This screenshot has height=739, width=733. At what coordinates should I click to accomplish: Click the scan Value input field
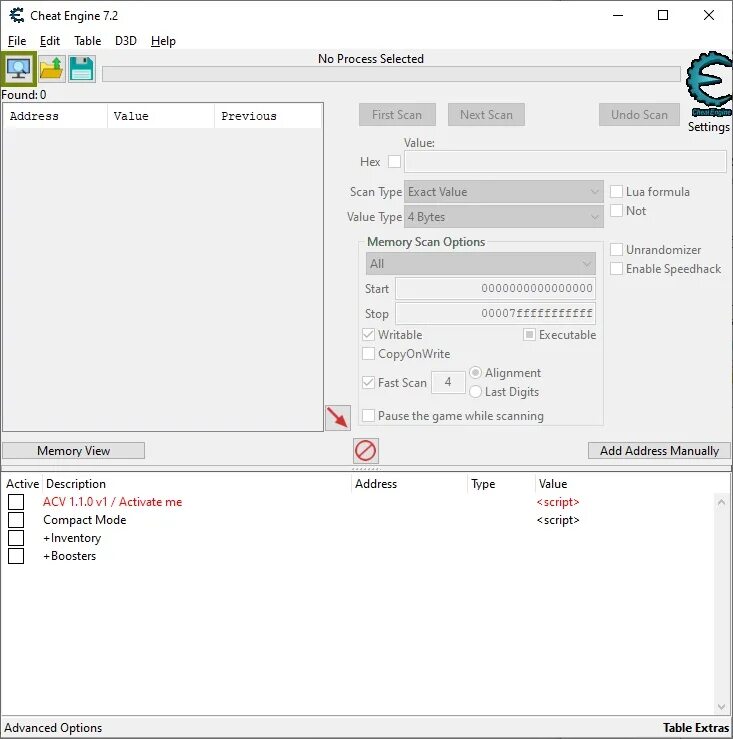565,162
